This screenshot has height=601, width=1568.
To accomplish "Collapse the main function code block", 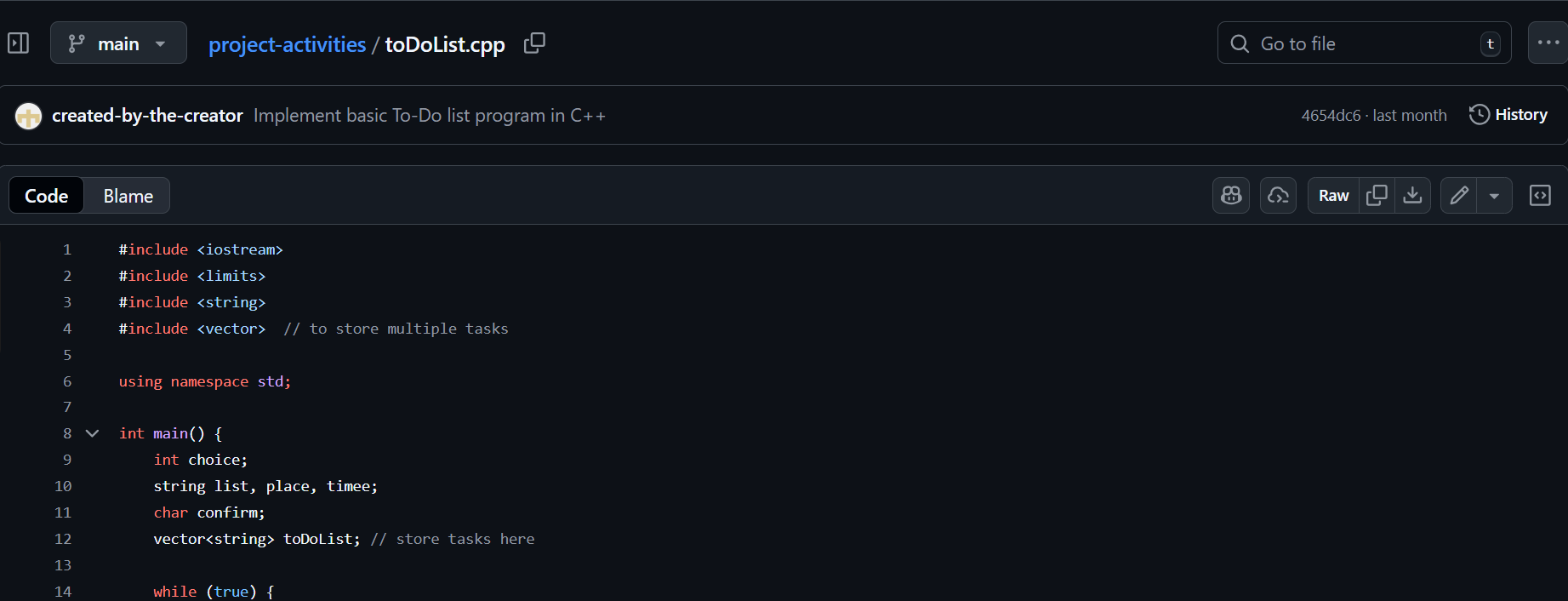I will [92, 433].
